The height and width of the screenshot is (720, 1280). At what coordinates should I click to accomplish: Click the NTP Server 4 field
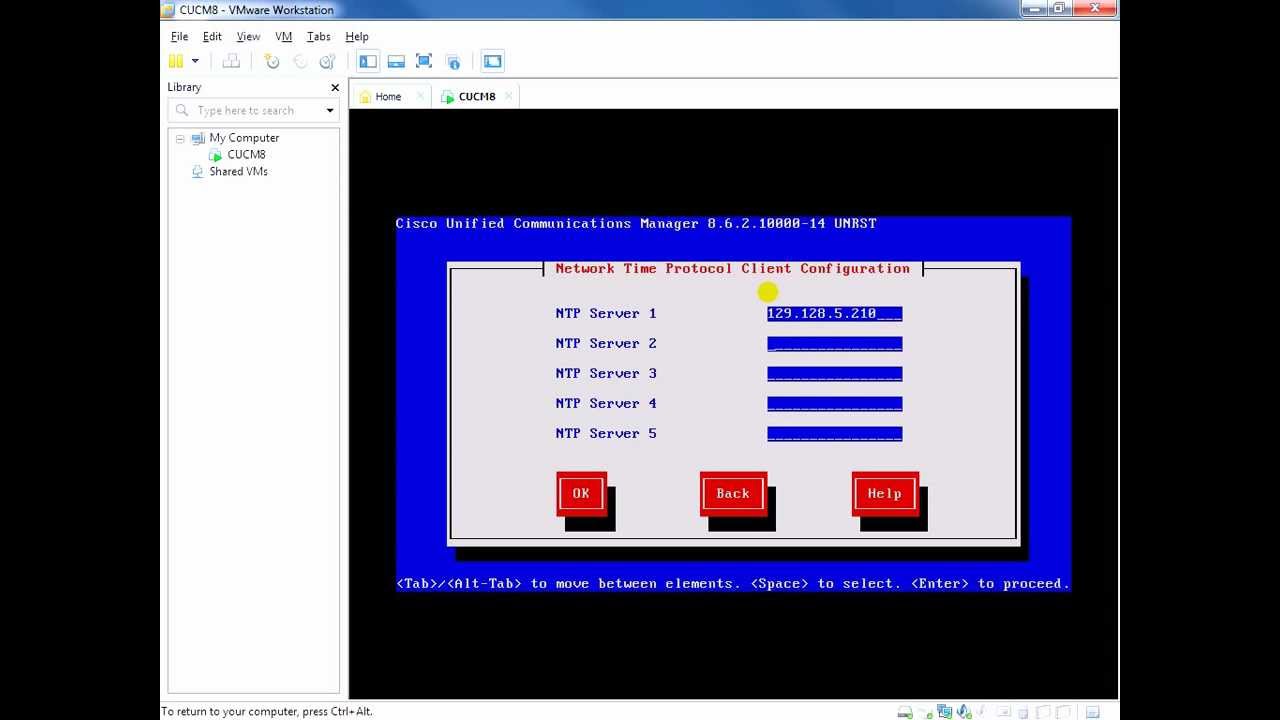click(835, 403)
